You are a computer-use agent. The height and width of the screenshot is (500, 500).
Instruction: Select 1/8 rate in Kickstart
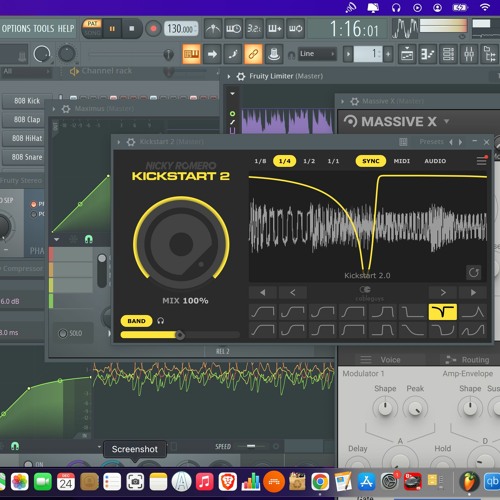point(260,161)
